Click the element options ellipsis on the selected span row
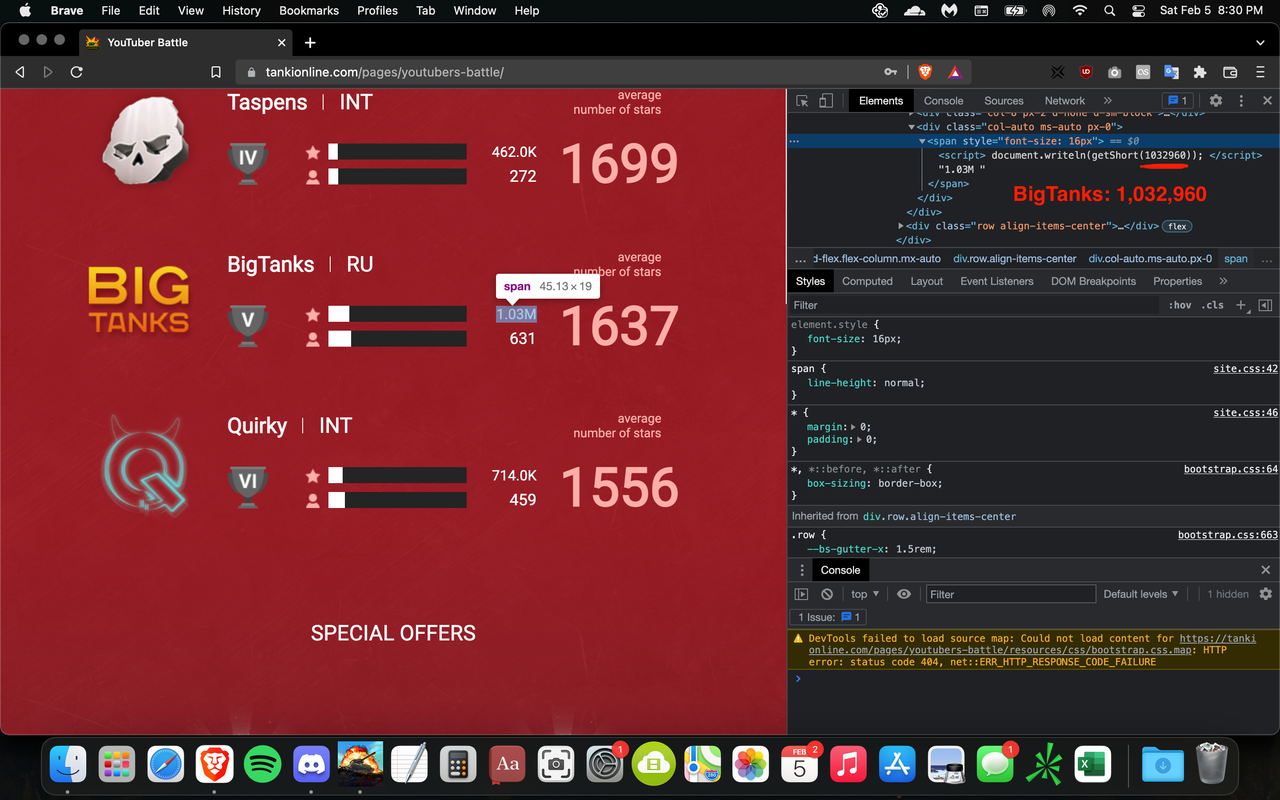The width and height of the screenshot is (1280, 800). tap(794, 141)
